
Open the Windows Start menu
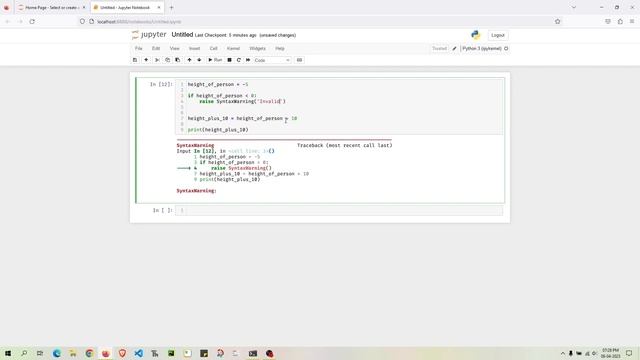(7, 353)
